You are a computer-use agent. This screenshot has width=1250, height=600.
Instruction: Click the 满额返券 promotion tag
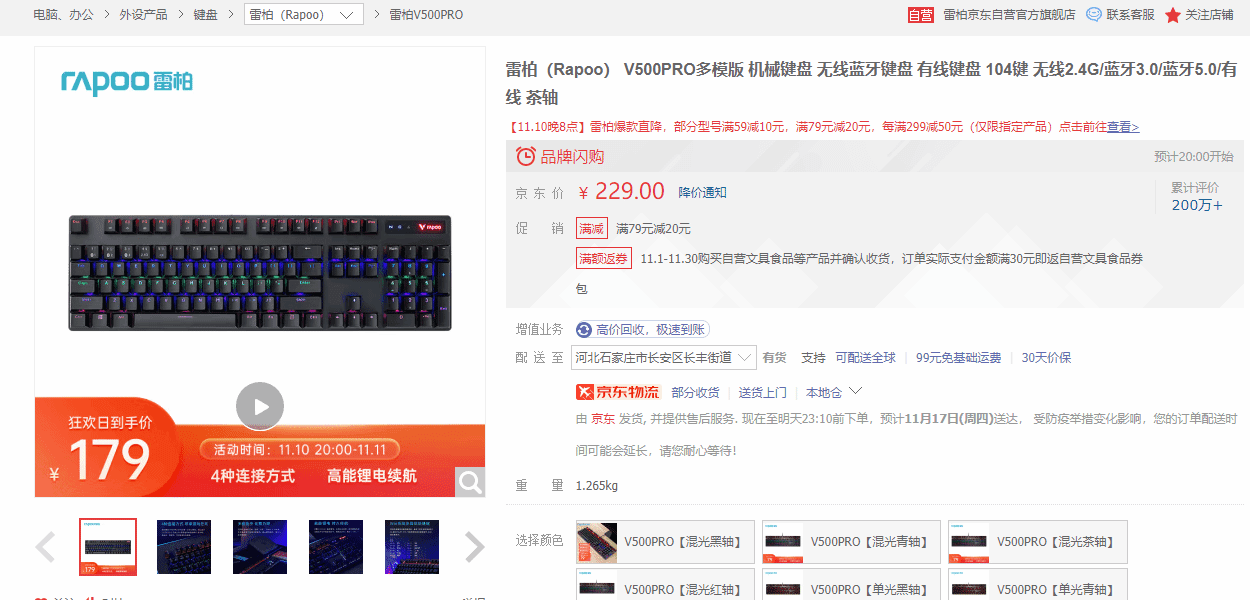coord(604,258)
